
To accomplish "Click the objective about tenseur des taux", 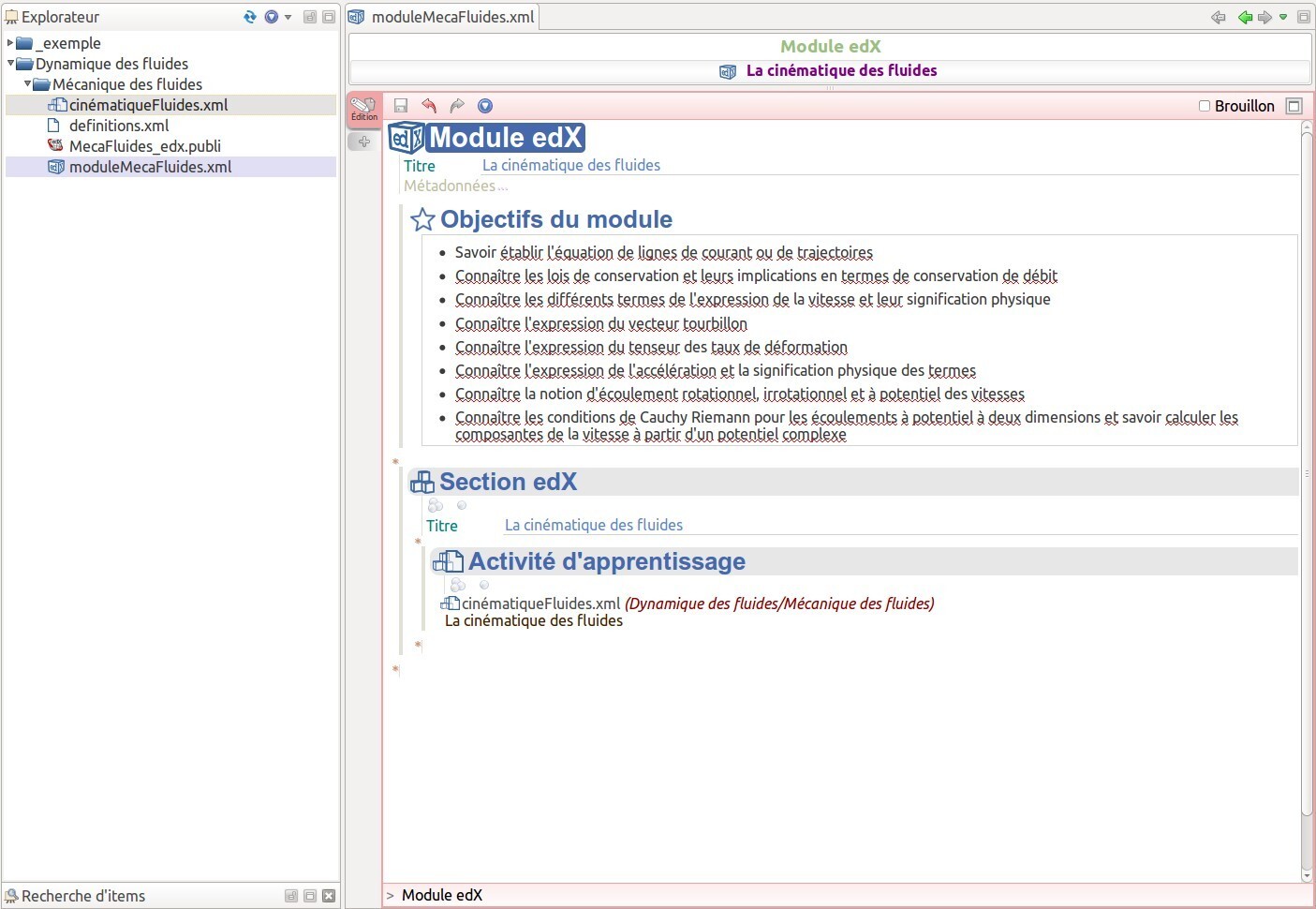I will pyautogui.click(x=651, y=347).
